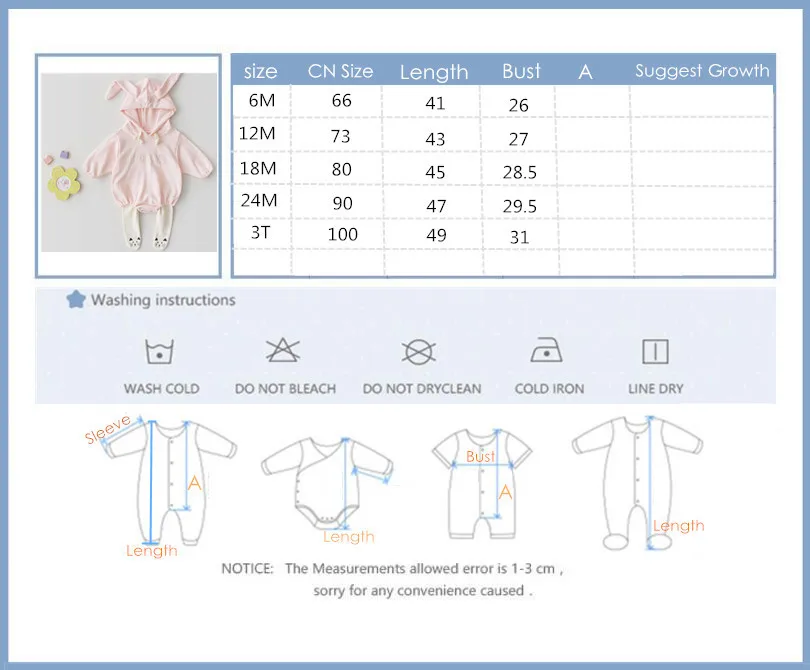Click Length value '41'
Image resolution: width=810 pixels, height=670 pixels.
[x=435, y=103]
